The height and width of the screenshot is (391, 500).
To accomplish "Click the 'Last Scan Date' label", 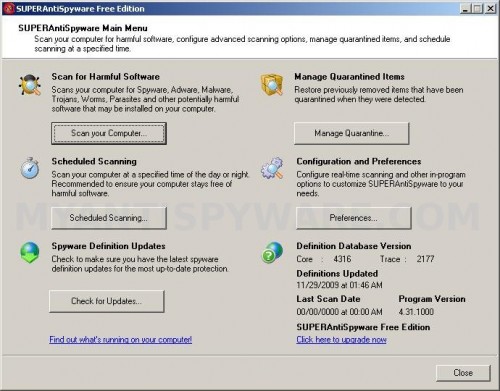I will pos(328,299).
